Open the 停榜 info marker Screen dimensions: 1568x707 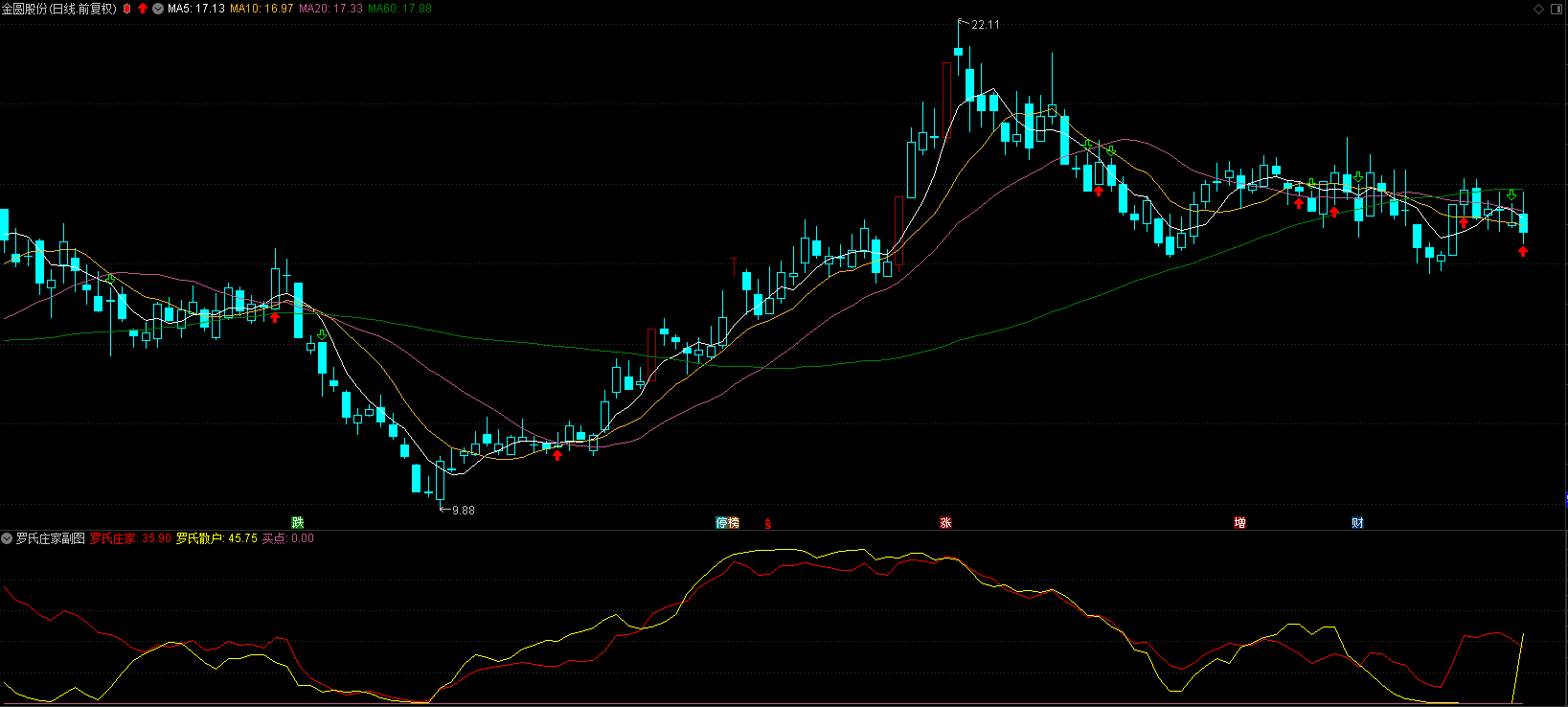click(728, 523)
